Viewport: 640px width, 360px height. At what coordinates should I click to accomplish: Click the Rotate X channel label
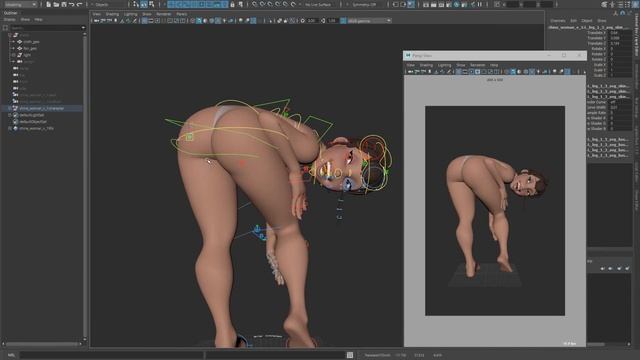click(x=599, y=49)
